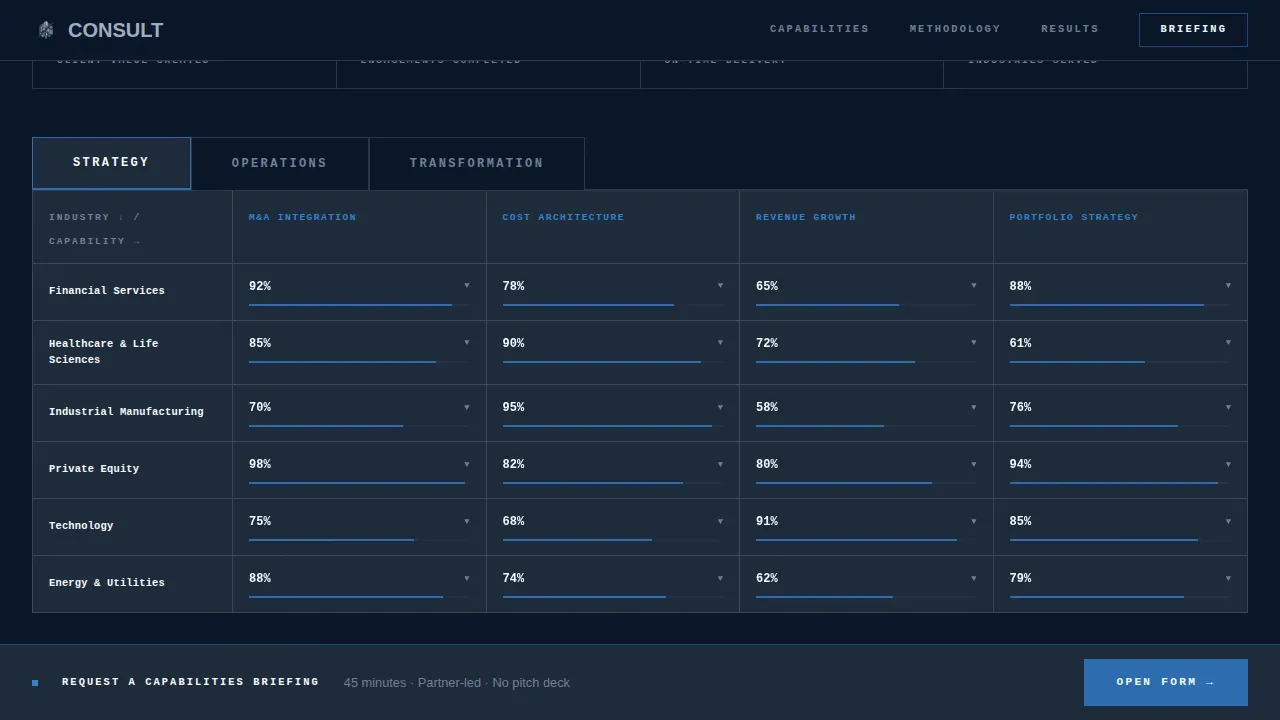Expand Technology M&A Integration 75% arrow
The image size is (1280, 720).
(x=466, y=521)
